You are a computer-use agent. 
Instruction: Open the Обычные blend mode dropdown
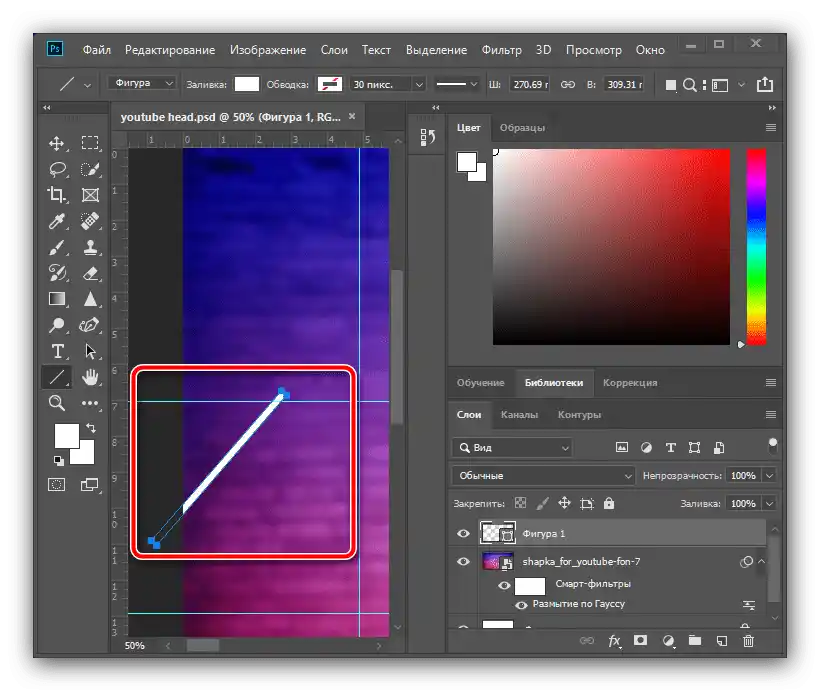point(543,475)
